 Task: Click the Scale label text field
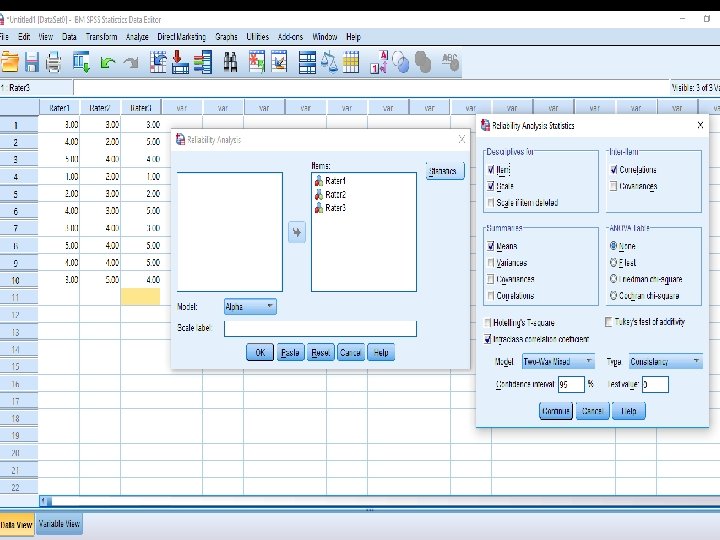pyautogui.click(x=320, y=328)
